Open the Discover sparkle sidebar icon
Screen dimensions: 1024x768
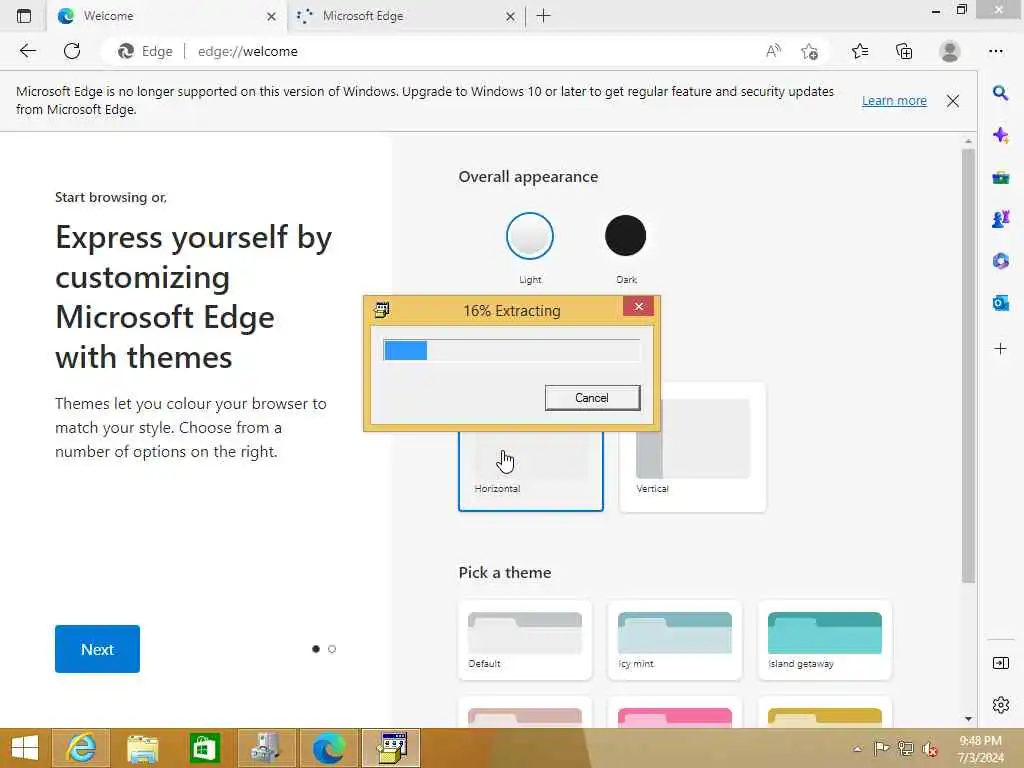[1000, 135]
